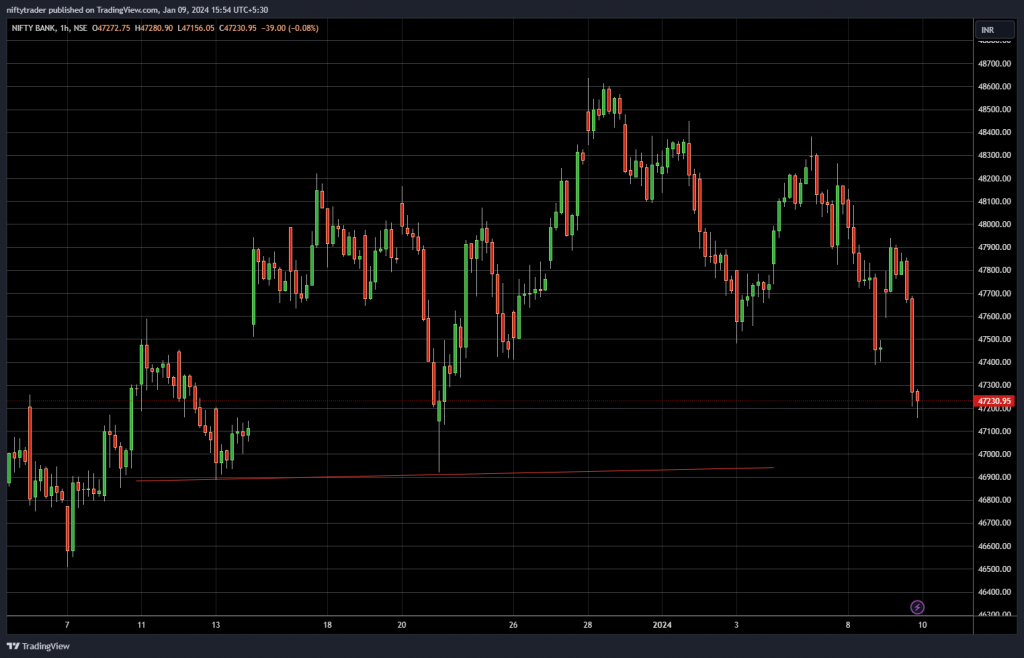The height and width of the screenshot is (658, 1024).
Task: Click the date 3 on the time axis
Action: point(737,625)
